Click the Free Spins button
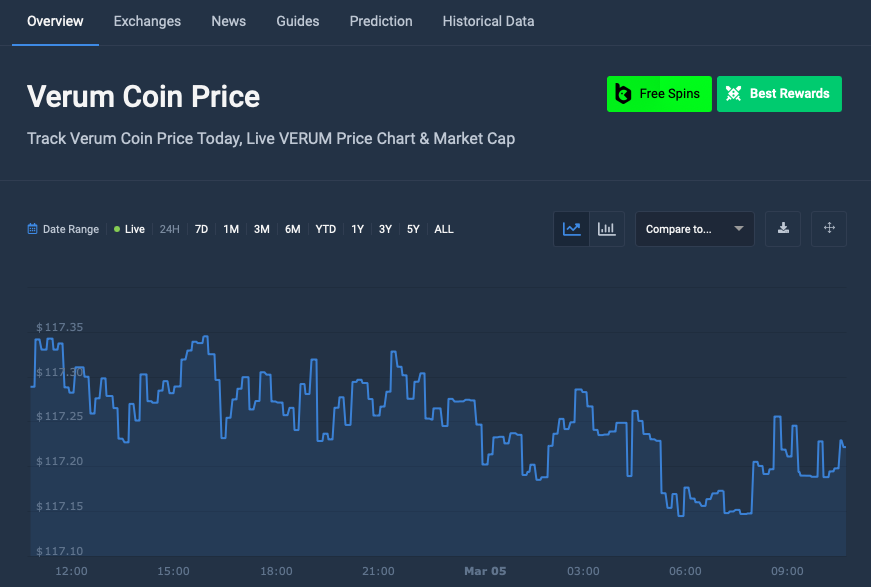This screenshot has height=587, width=871. pyautogui.click(x=659, y=93)
